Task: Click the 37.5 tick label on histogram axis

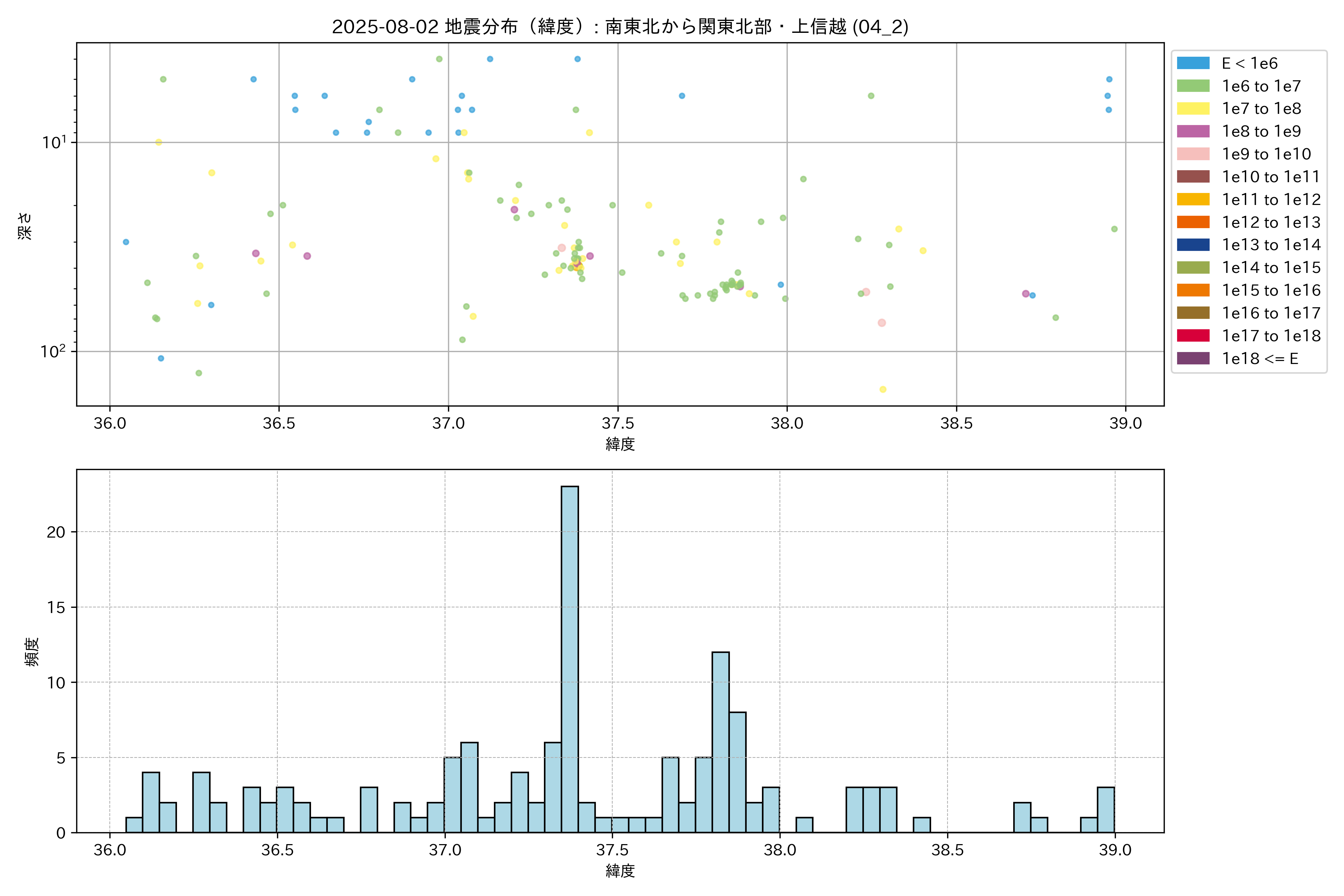Action: [x=612, y=850]
